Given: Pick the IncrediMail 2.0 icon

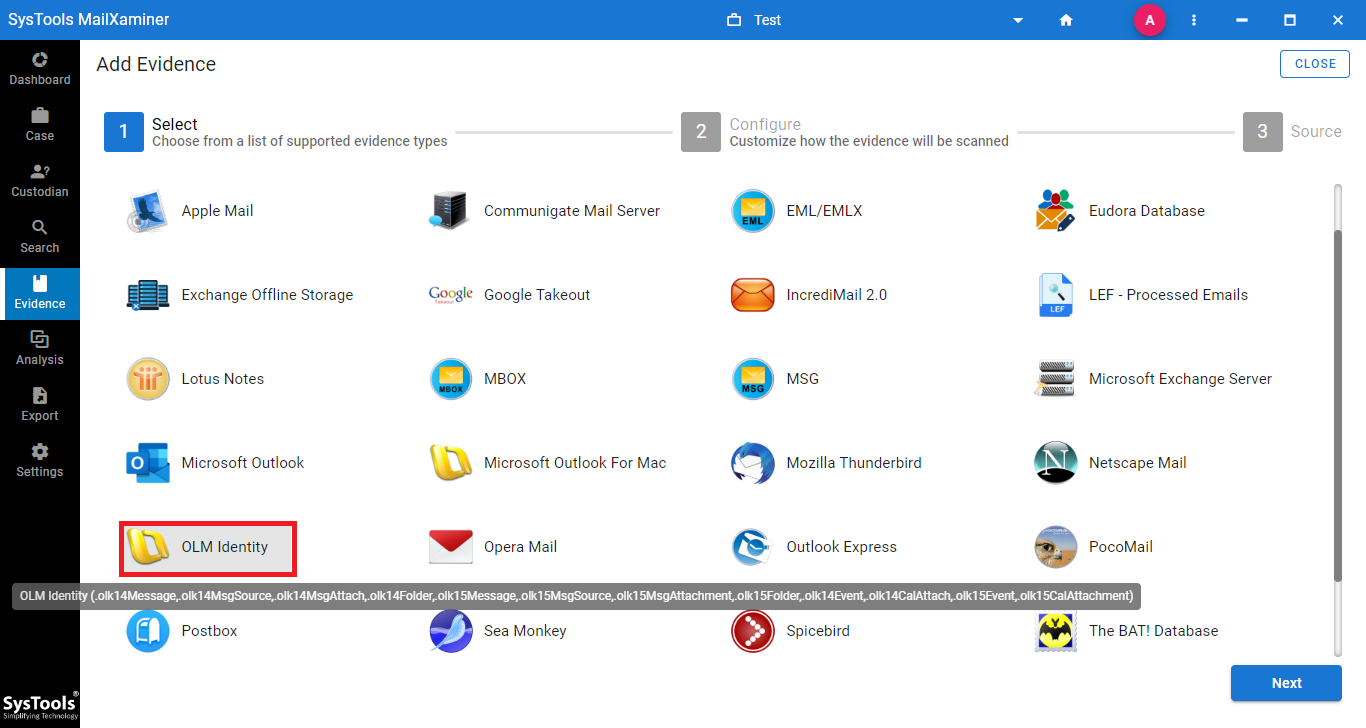Looking at the screenshot, I should click(x=753, y=295).
